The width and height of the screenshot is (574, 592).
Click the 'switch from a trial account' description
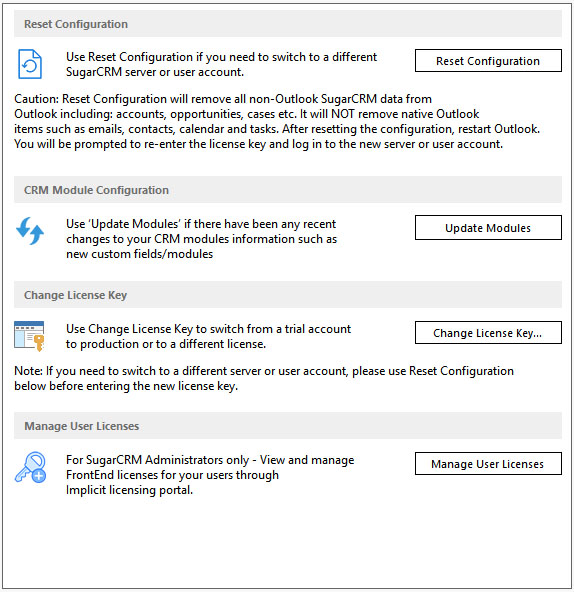pos(208,336)
